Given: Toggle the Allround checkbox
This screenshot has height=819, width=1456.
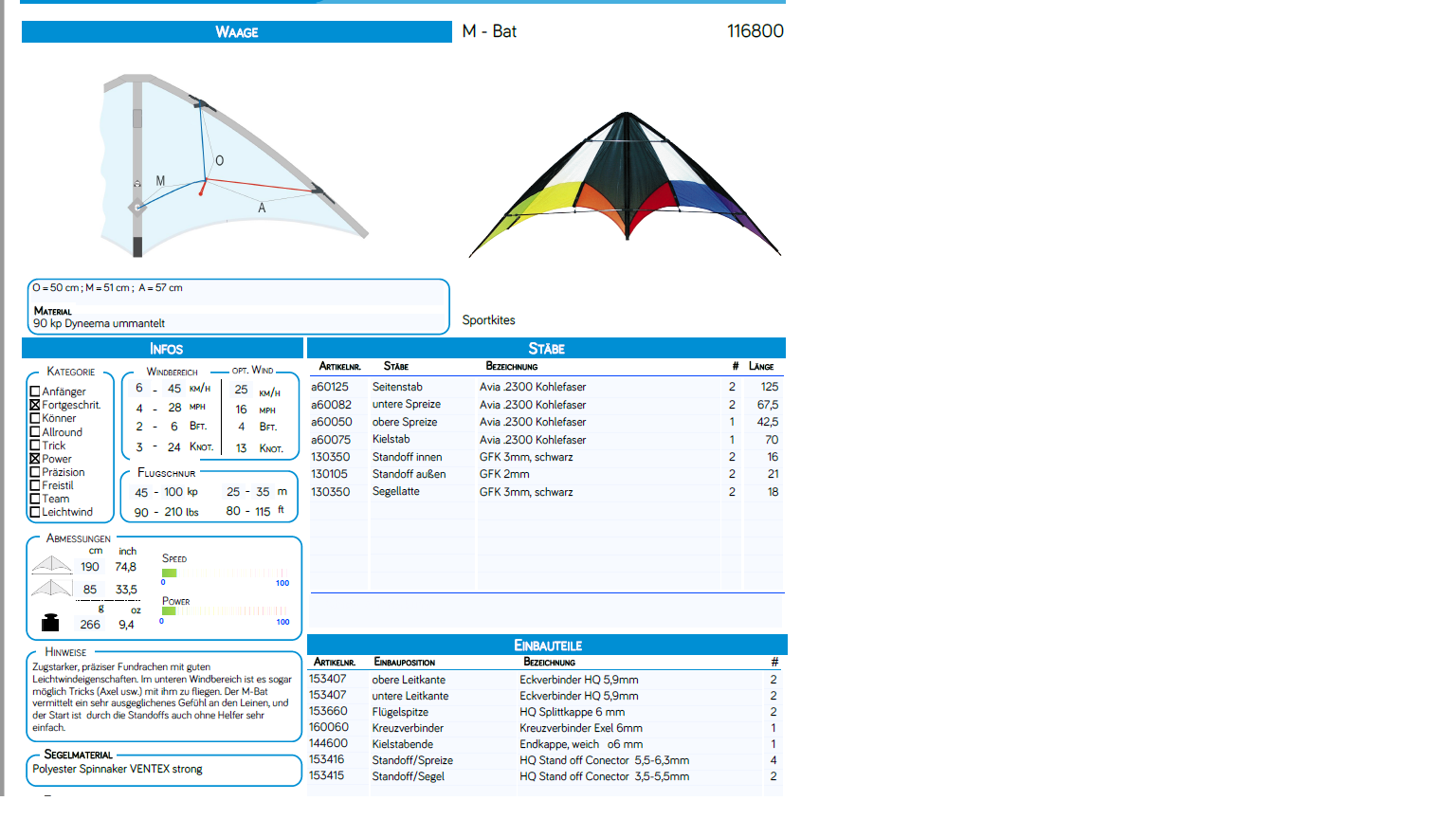Looking at the screenshot, I should point(35,432).
